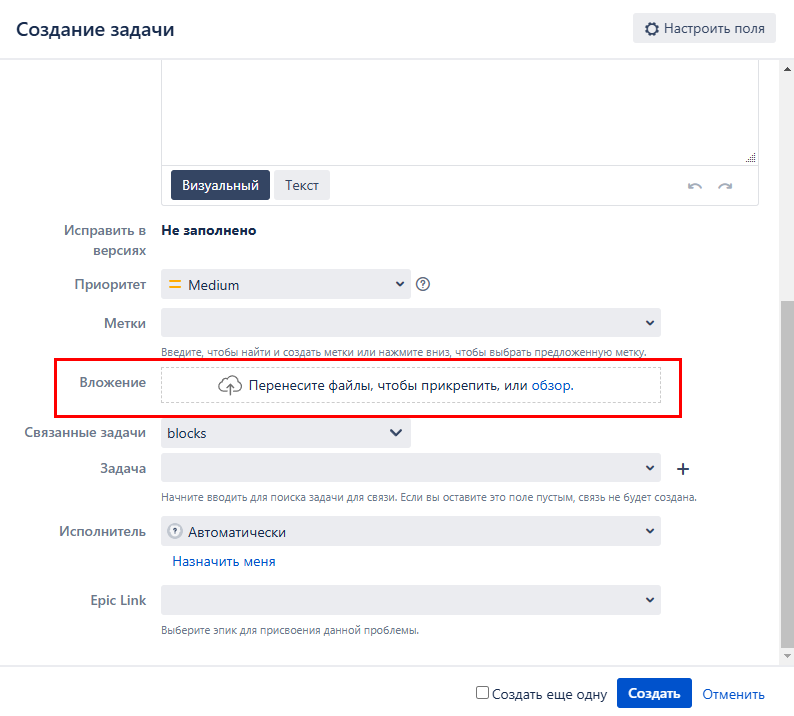Click the cloud upload icon in attachment area
The image size is (794, 716).
(230, 385)
